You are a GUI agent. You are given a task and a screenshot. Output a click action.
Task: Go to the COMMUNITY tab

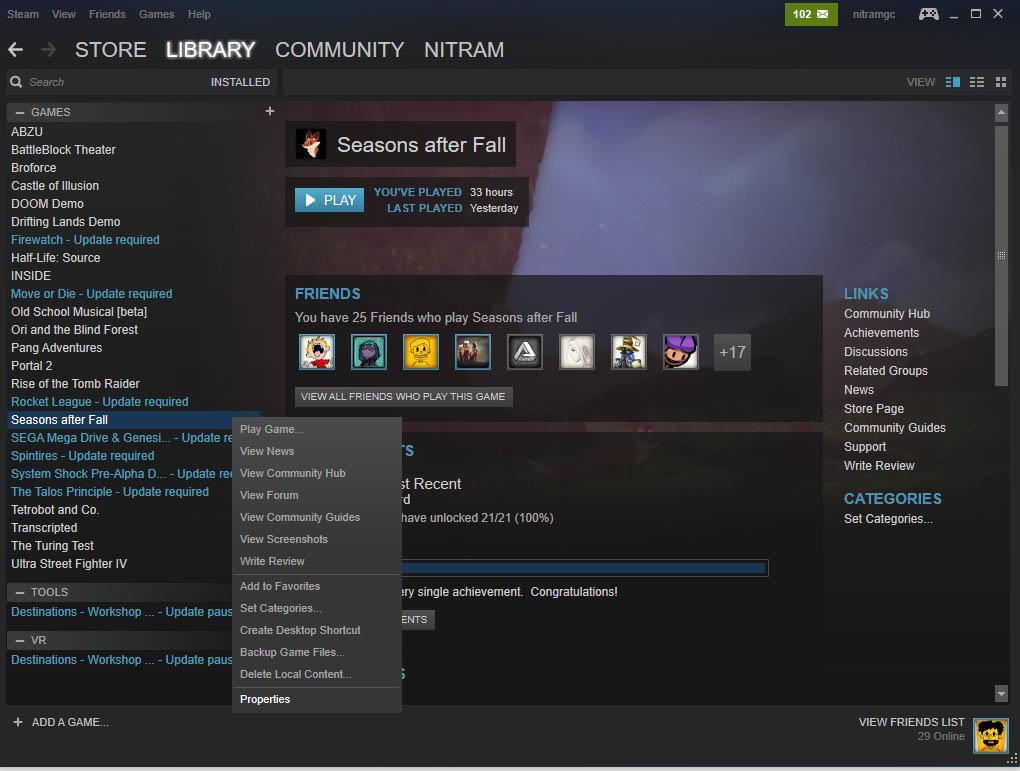click(340, 49)
